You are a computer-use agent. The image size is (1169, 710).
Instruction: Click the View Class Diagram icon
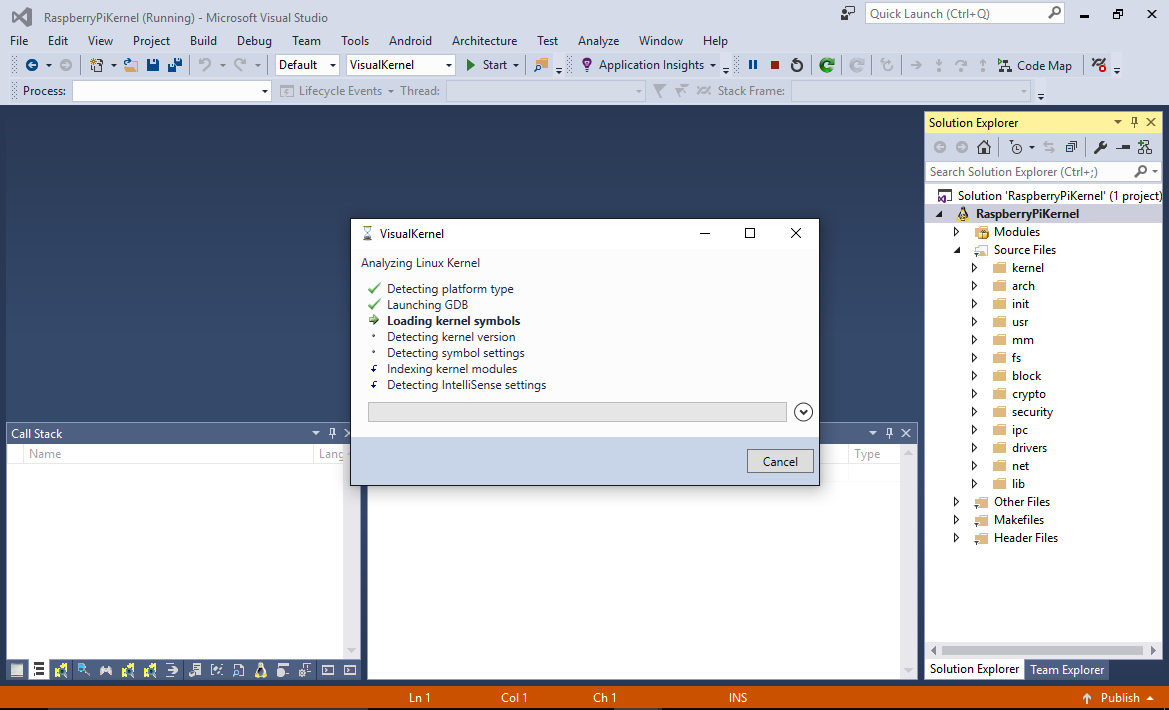[1144, 147]
